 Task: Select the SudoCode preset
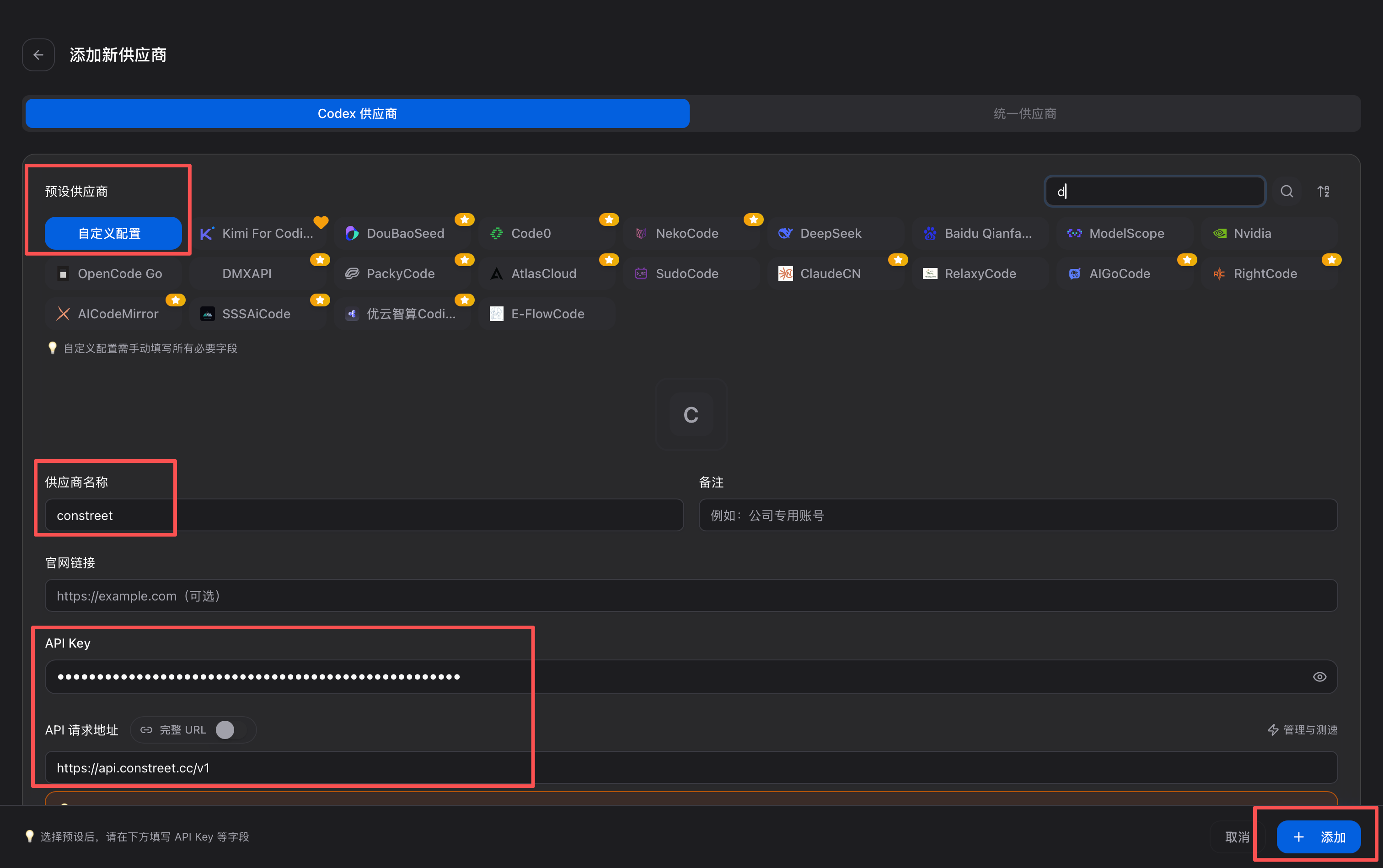[691, 273]
